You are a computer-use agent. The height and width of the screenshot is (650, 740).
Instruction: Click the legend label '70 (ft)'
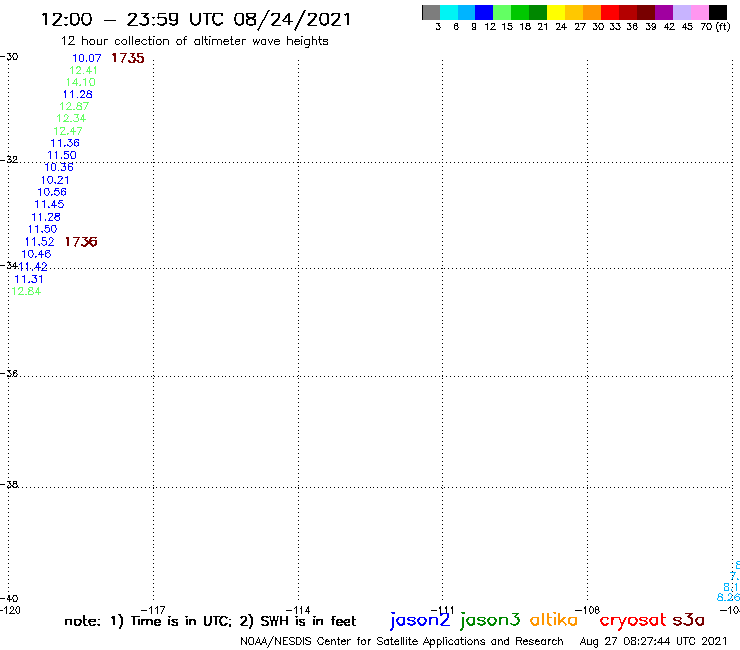click(x=715, y=26)
